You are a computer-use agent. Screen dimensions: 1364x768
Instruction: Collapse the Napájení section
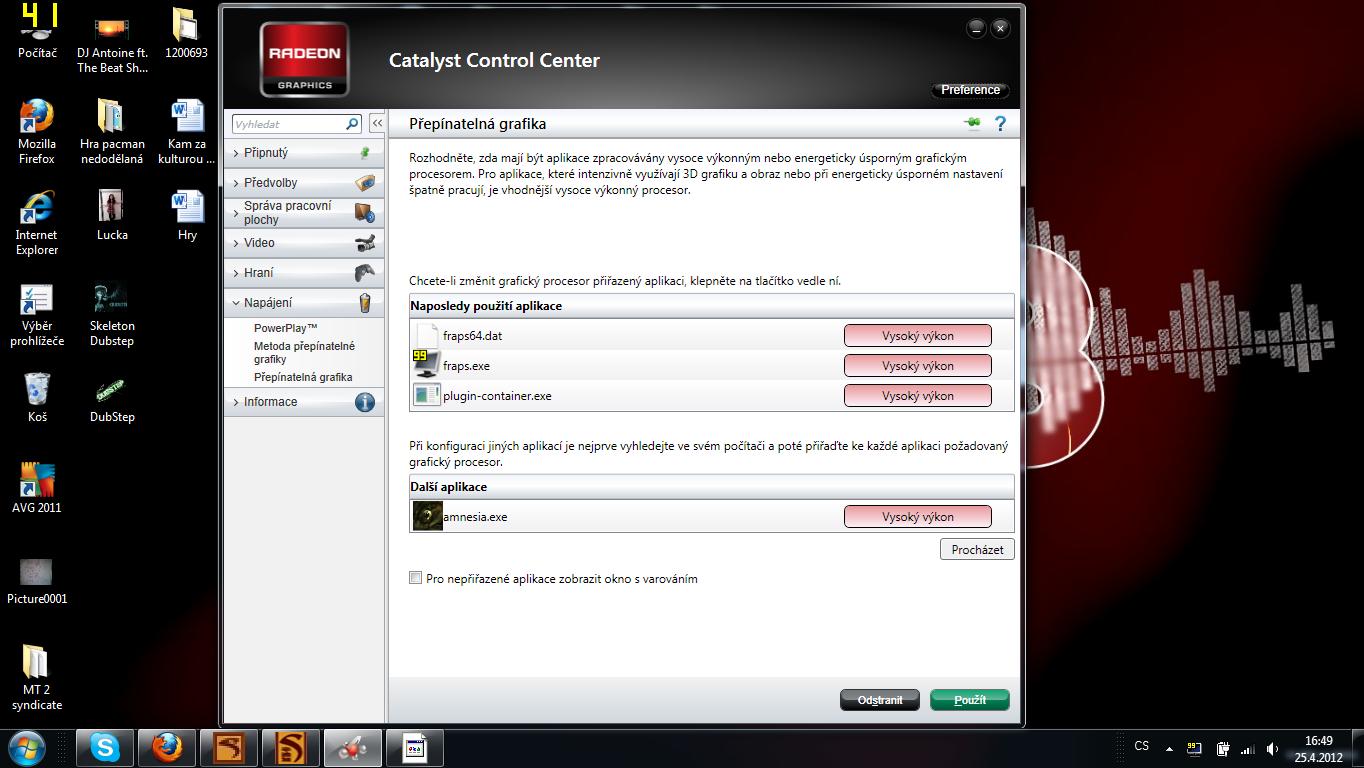[x=268, y=303]
